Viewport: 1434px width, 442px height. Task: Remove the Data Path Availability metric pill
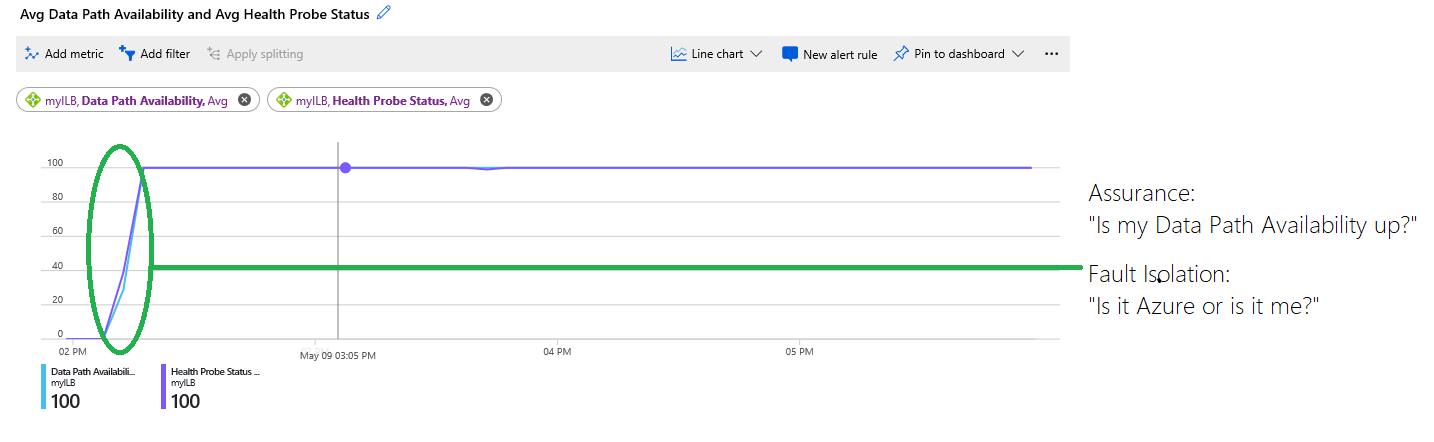(244, 100)
